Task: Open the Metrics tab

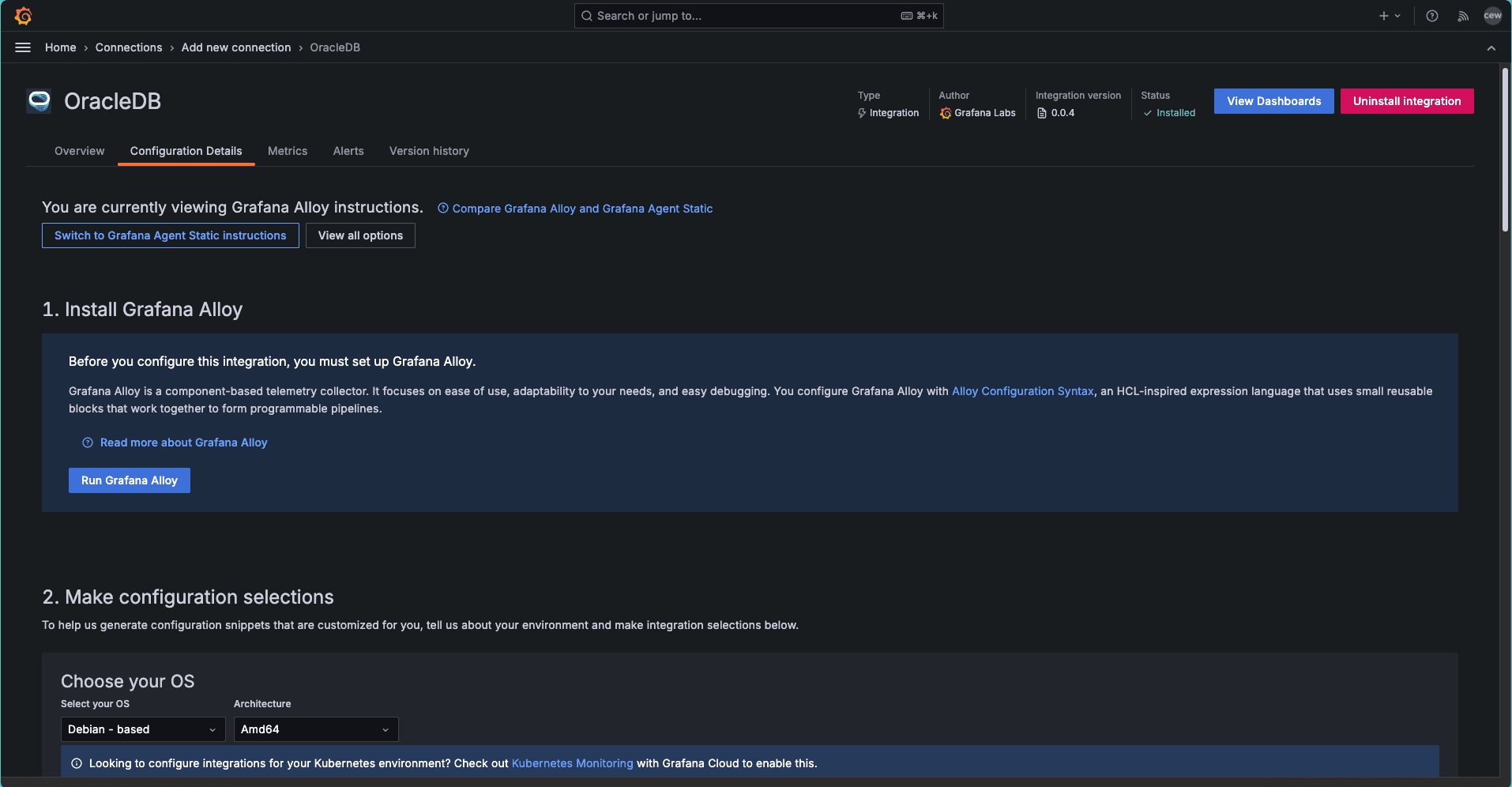Action: 288,151
